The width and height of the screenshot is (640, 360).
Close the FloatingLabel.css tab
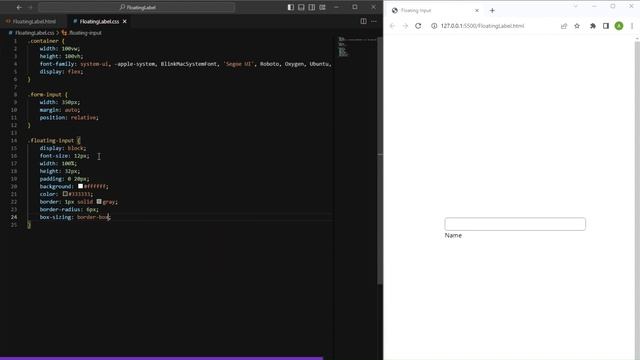[124, 22]
